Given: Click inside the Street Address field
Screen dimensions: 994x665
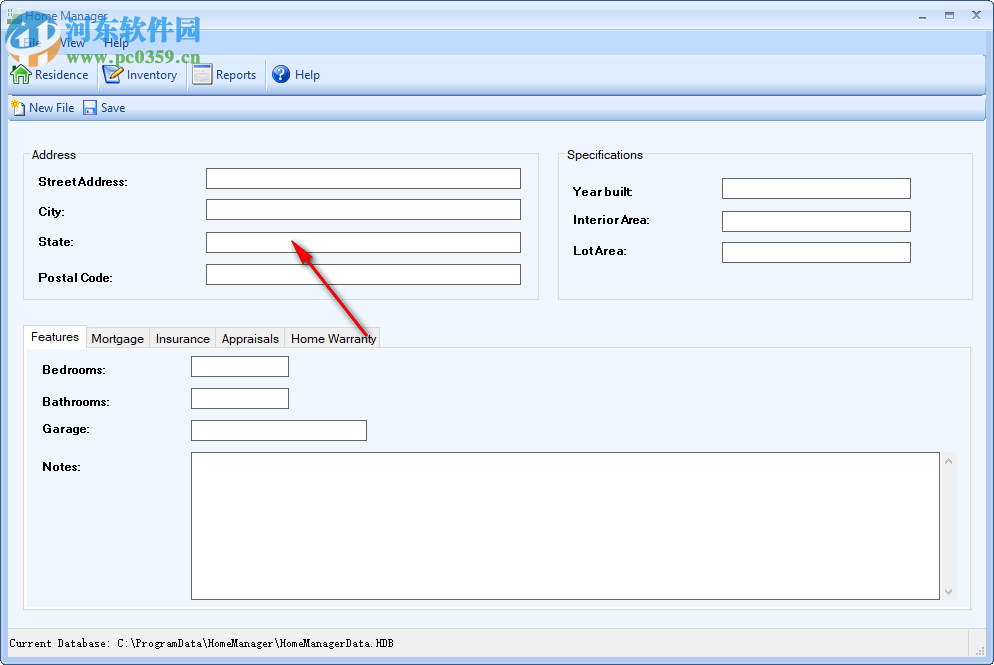Looking at the screenshot, I should (362, 178).
